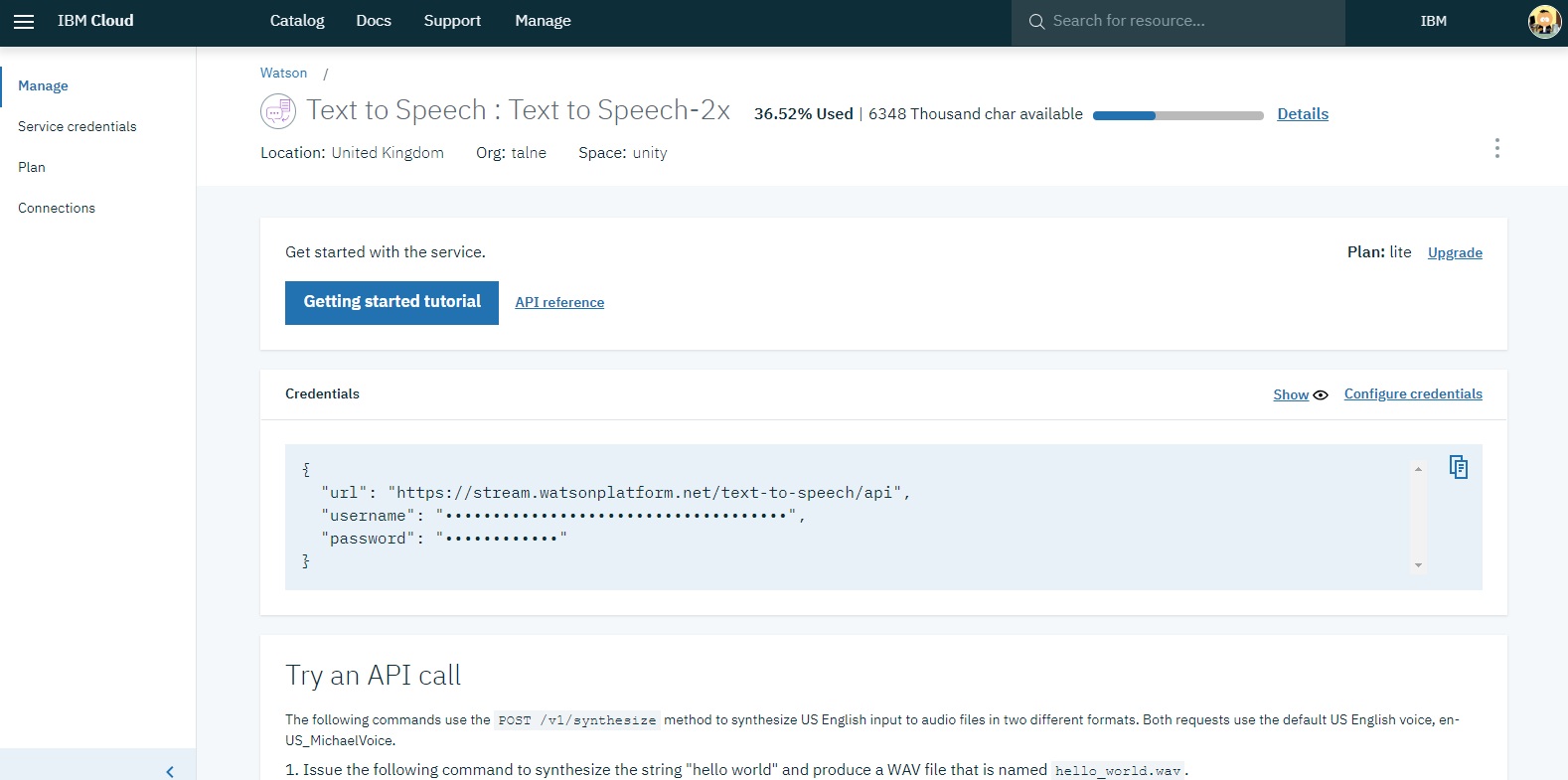
Task: Open the Catalog menu
Action: point(297,21)
